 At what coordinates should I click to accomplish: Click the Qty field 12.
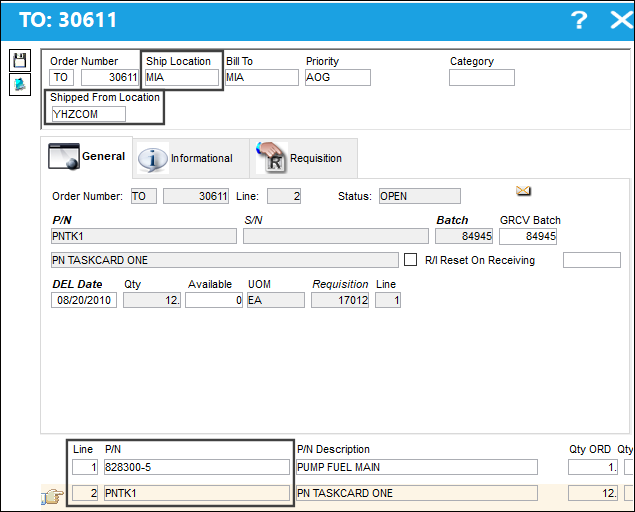(x=152, y=300)
